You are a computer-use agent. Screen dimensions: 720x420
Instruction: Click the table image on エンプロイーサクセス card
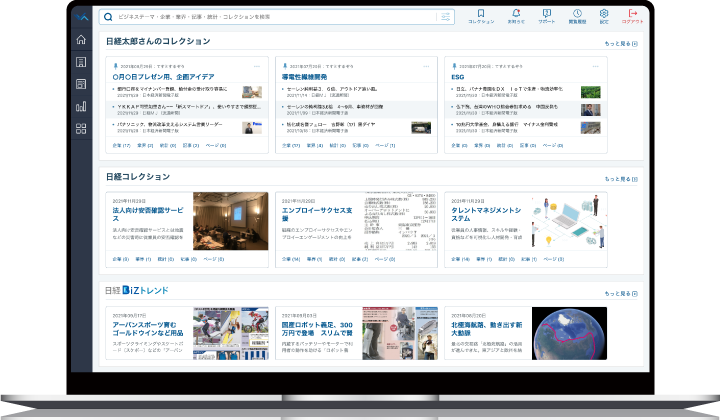coord(400,221)
